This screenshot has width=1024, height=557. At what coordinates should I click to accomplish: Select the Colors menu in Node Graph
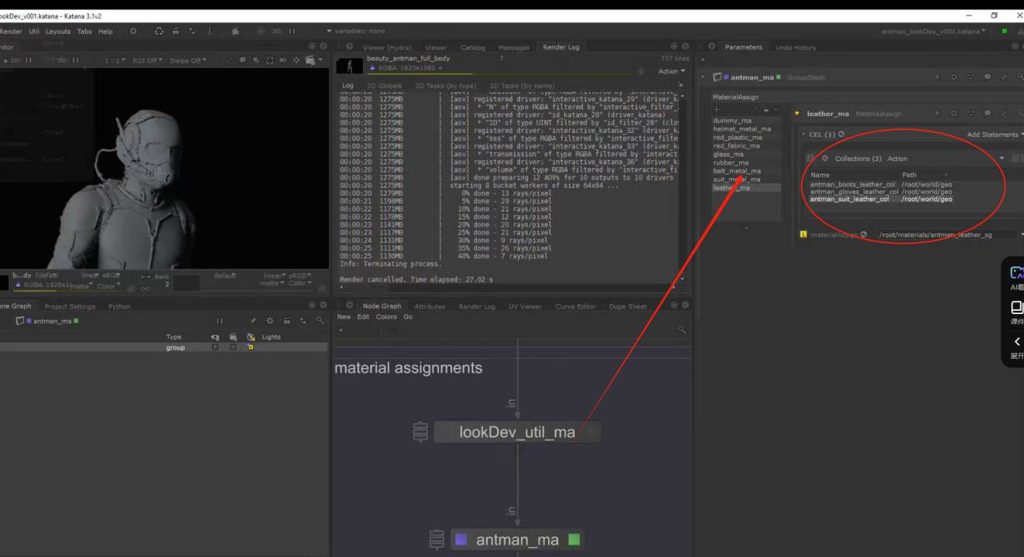(387, 317)
